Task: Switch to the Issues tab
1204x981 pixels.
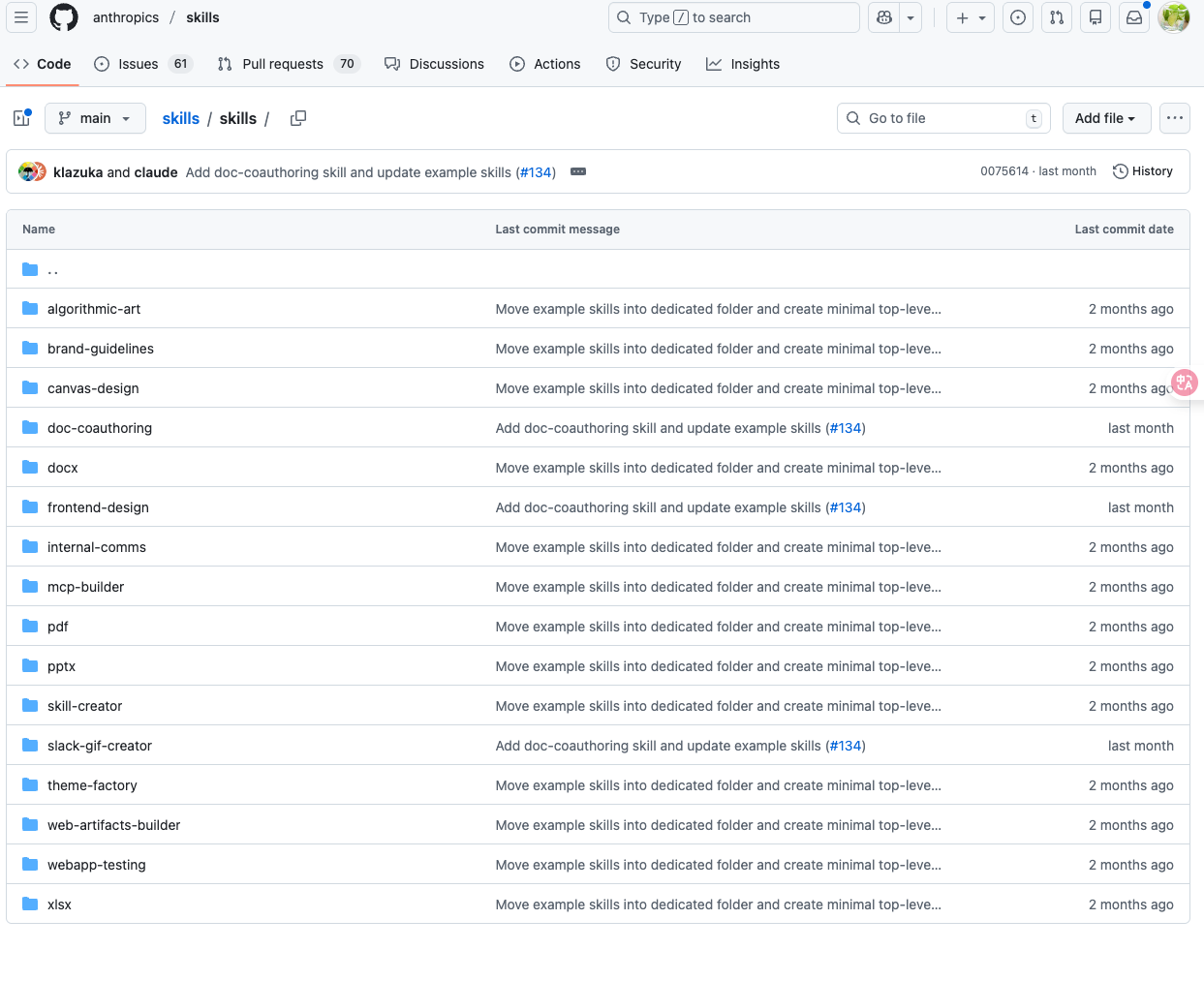Action: [142, 64]
